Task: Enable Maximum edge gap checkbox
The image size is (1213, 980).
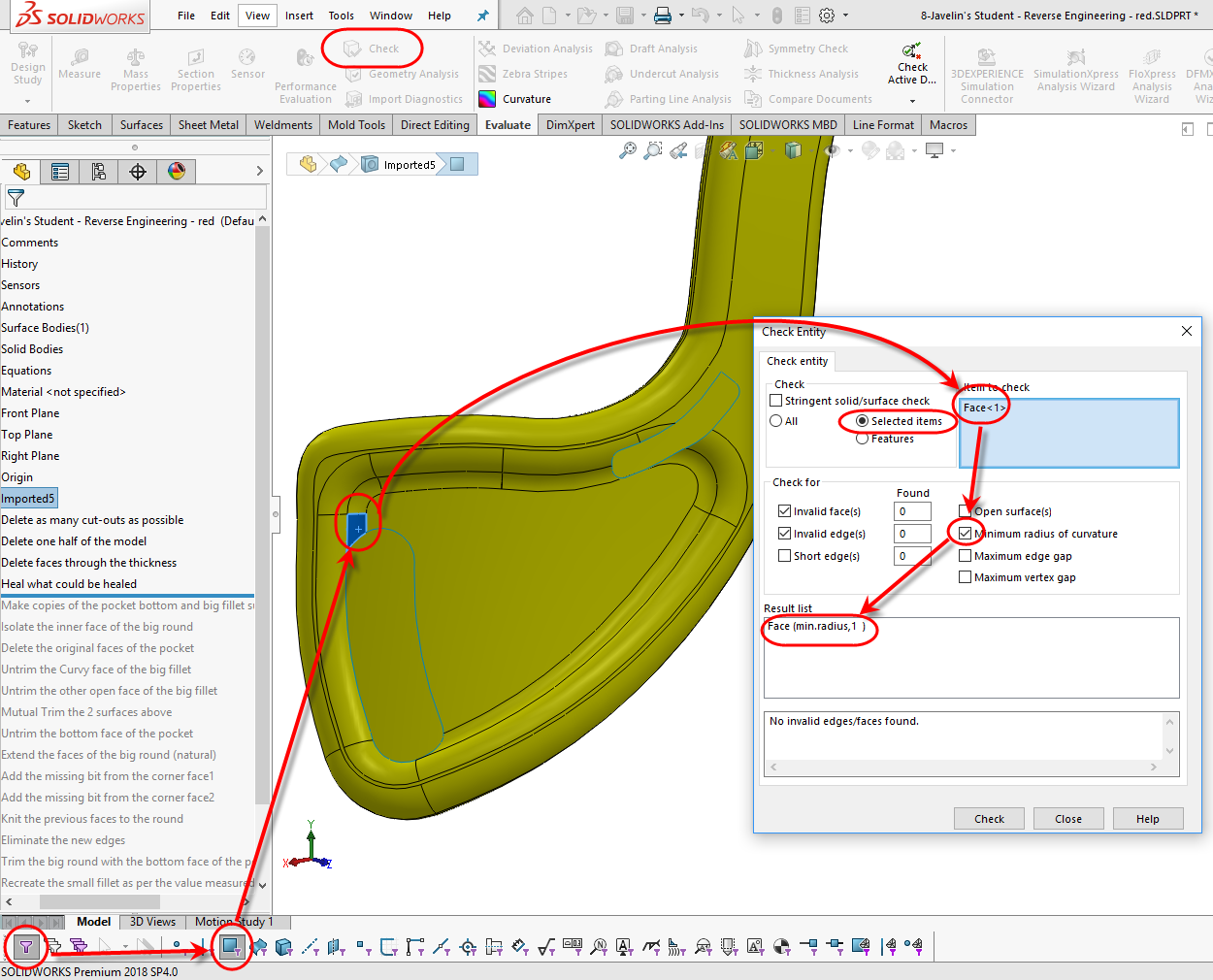Action: (x=965, y=555)
